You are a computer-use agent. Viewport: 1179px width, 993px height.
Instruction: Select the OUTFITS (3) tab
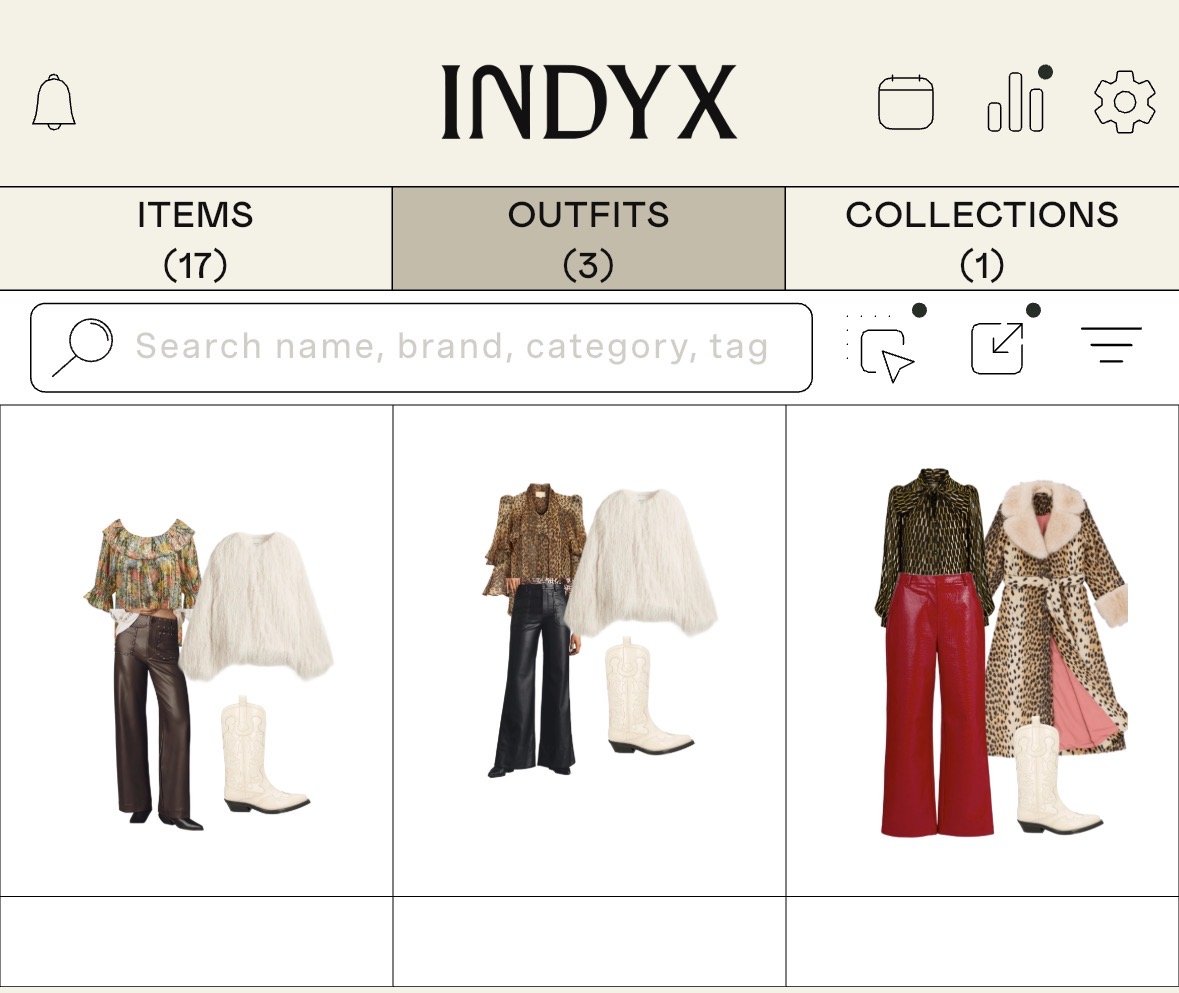pos(589,238)
